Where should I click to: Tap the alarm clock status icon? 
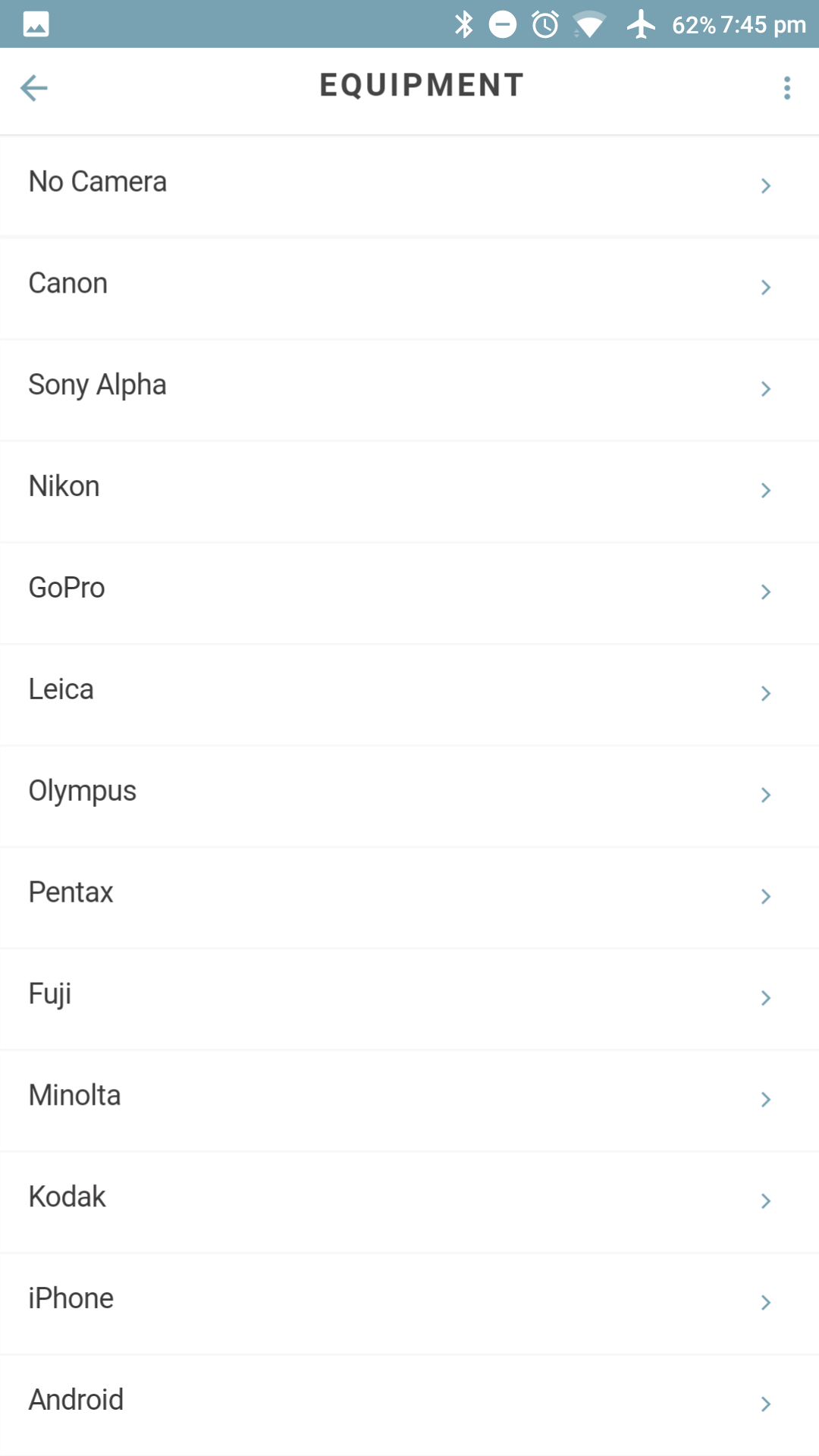[x=545, y=24]
